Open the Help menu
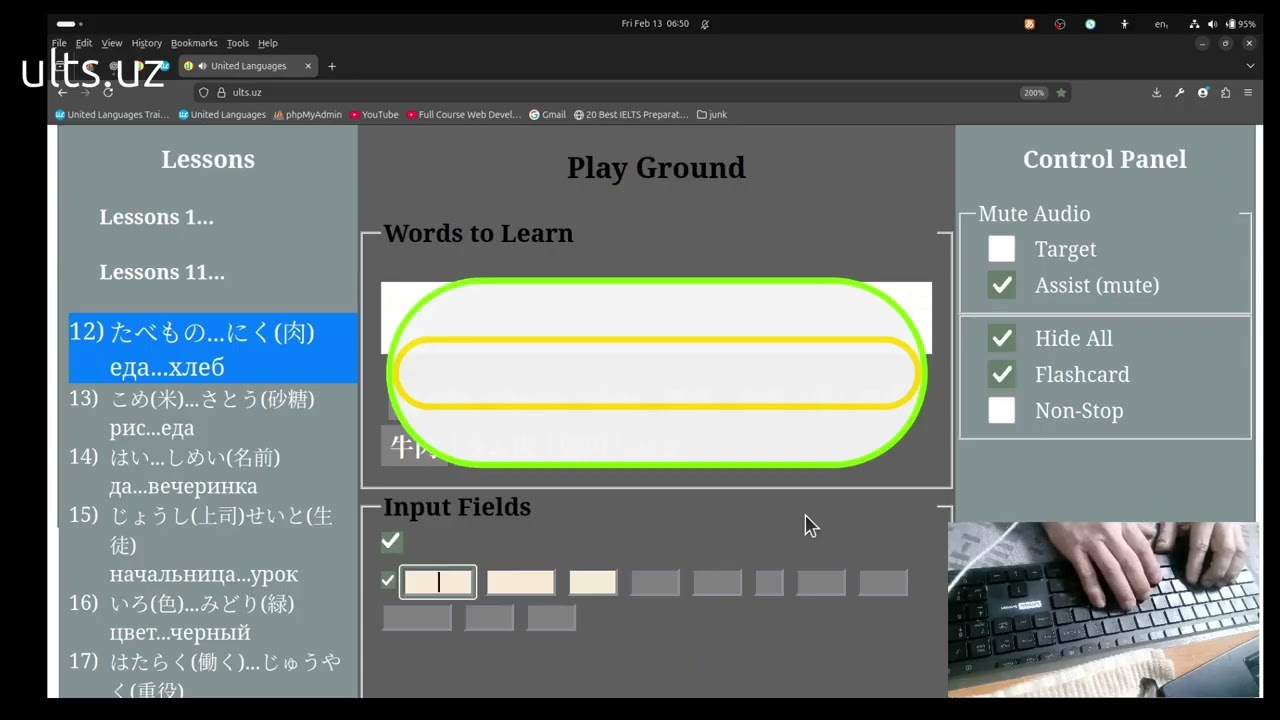The image size is (1280, 720). click(x=268, y=43)
